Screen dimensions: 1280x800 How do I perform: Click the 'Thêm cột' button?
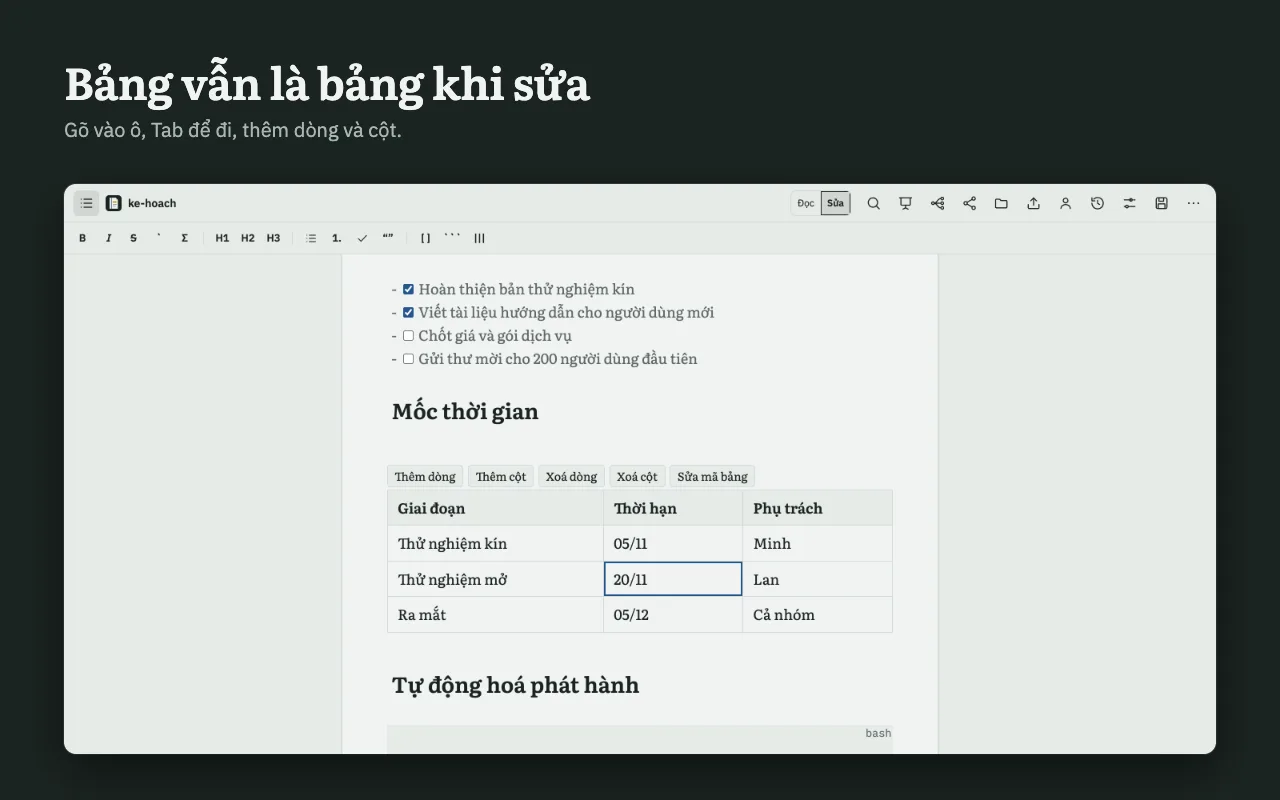501,476
